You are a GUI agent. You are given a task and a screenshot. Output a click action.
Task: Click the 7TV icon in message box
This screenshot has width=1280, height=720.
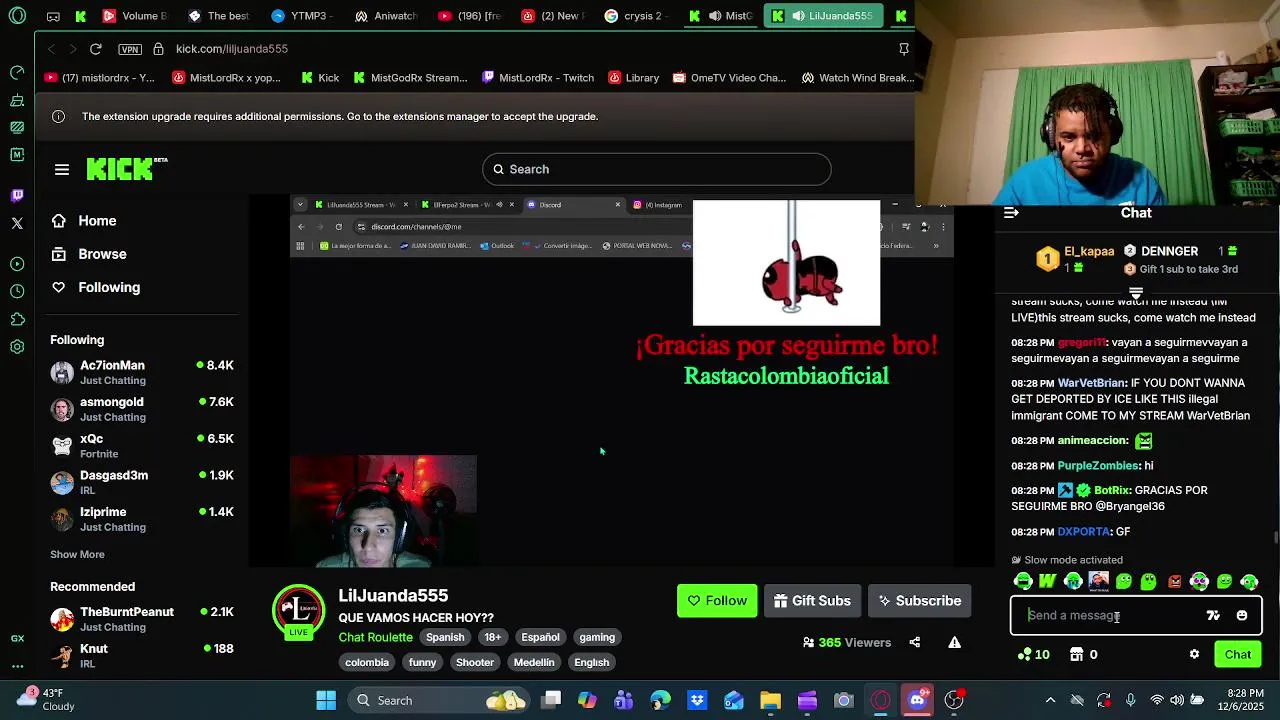pyautogui.click(x=1213, y=616)
